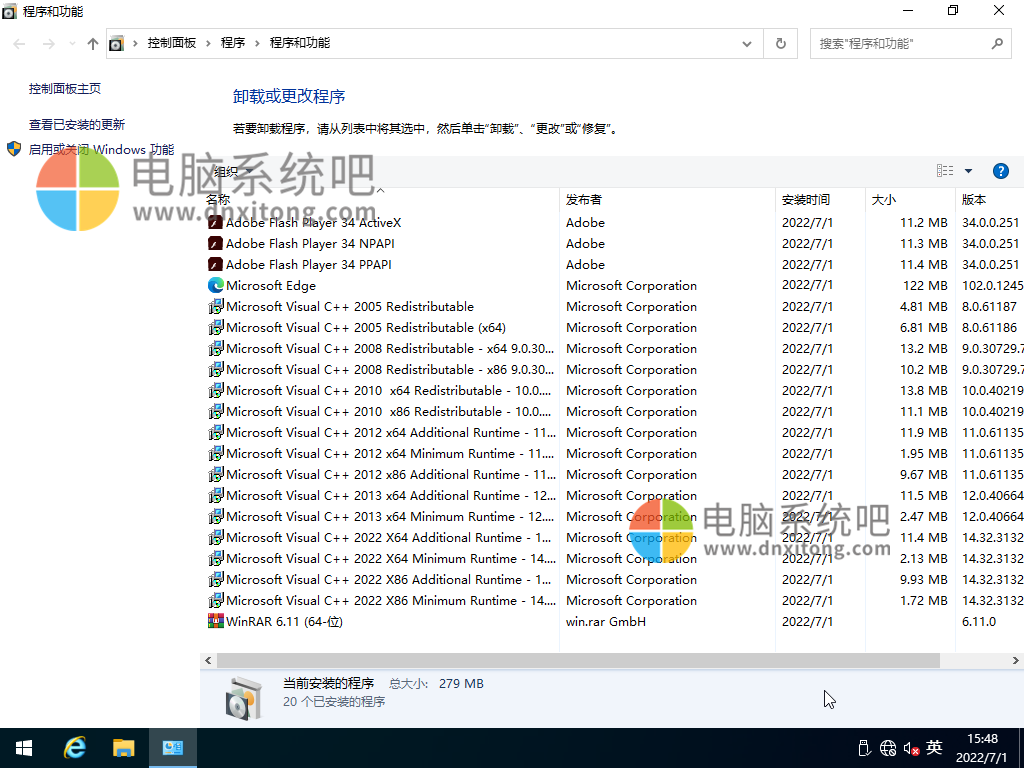
Task: Click the WinRAR 6.11 program icon
Action: [215, 622]
